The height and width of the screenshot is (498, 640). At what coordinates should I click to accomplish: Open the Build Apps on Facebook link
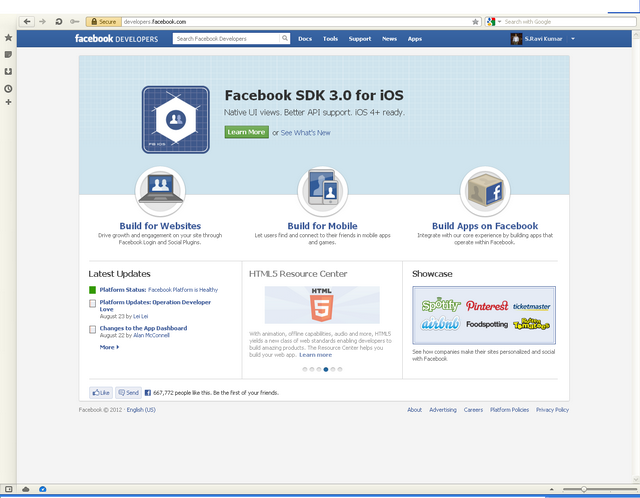485,226
